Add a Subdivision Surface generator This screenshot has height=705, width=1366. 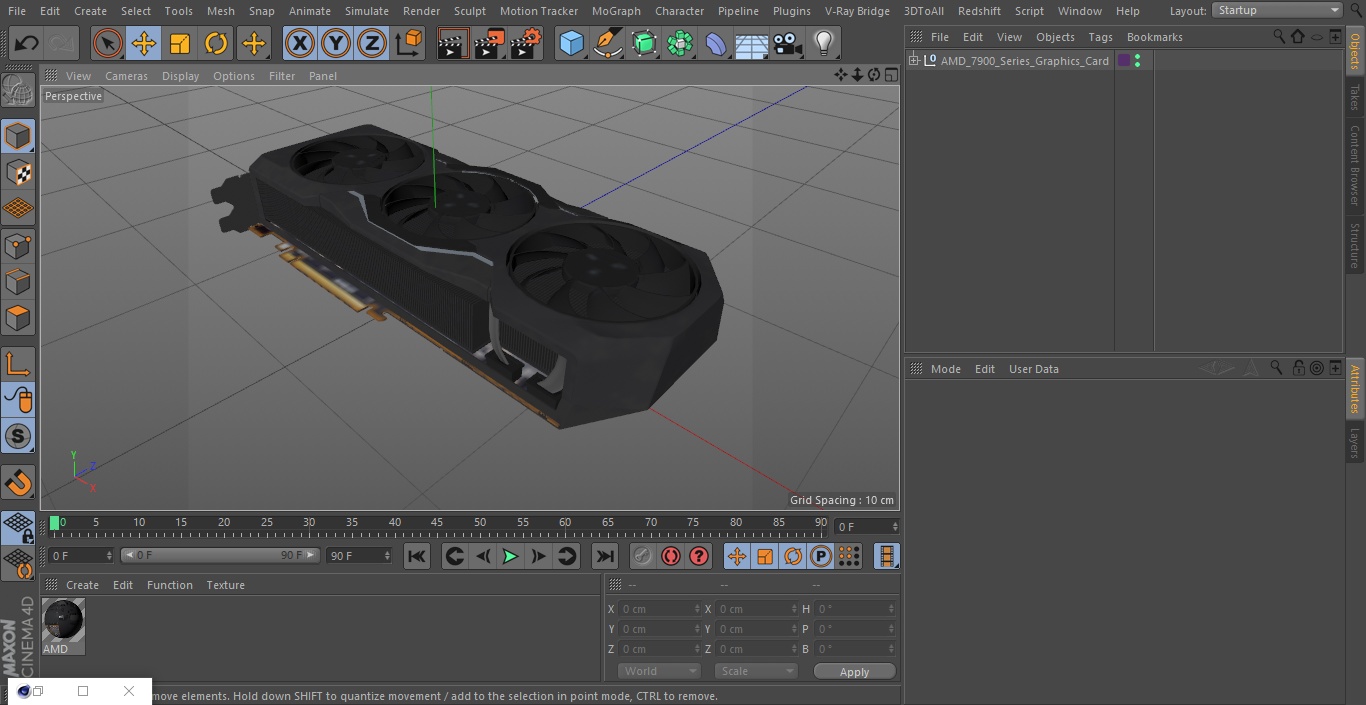tap(644, 43)
